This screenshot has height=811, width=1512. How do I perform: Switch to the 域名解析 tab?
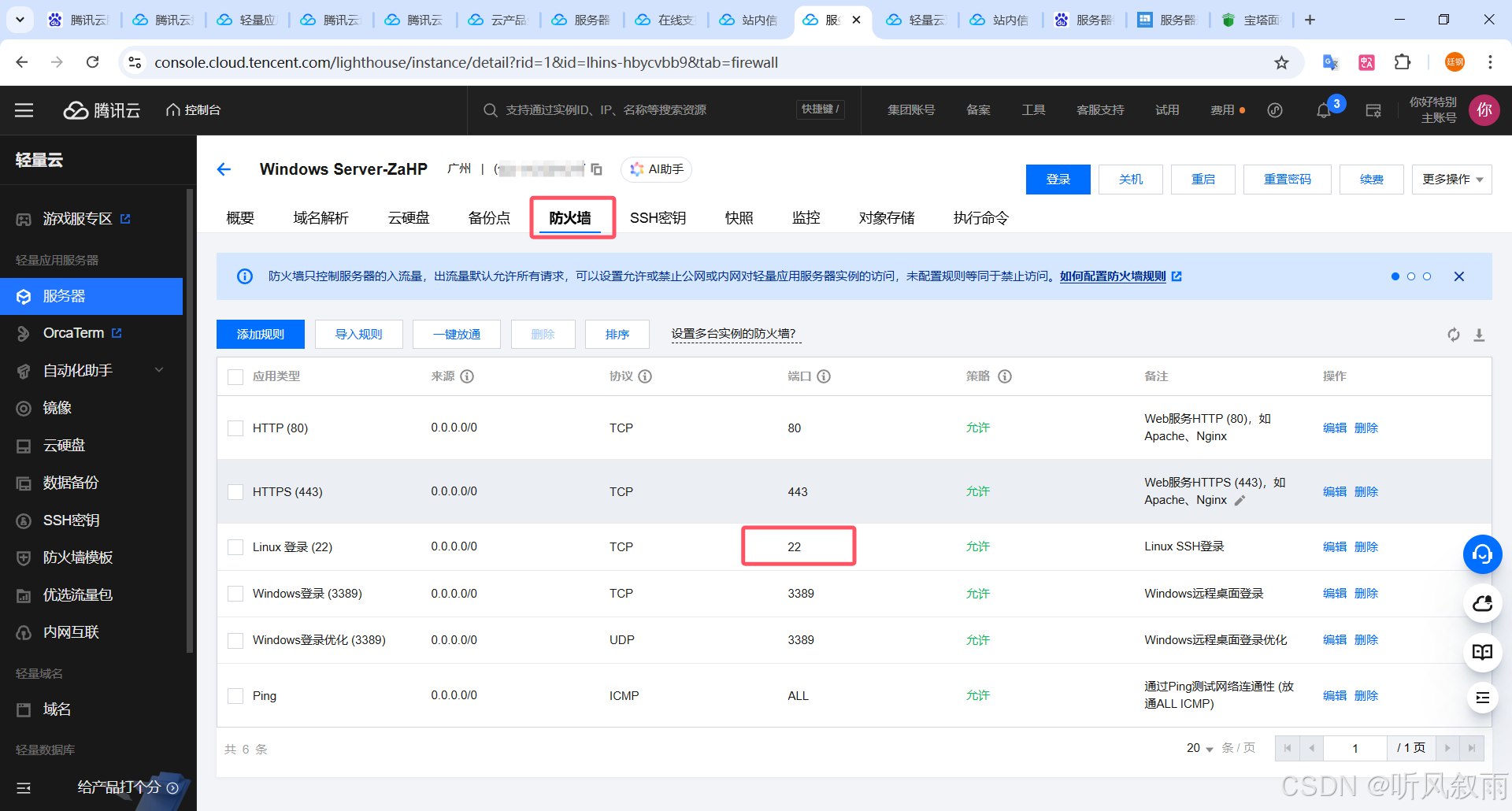pos(321,218)
